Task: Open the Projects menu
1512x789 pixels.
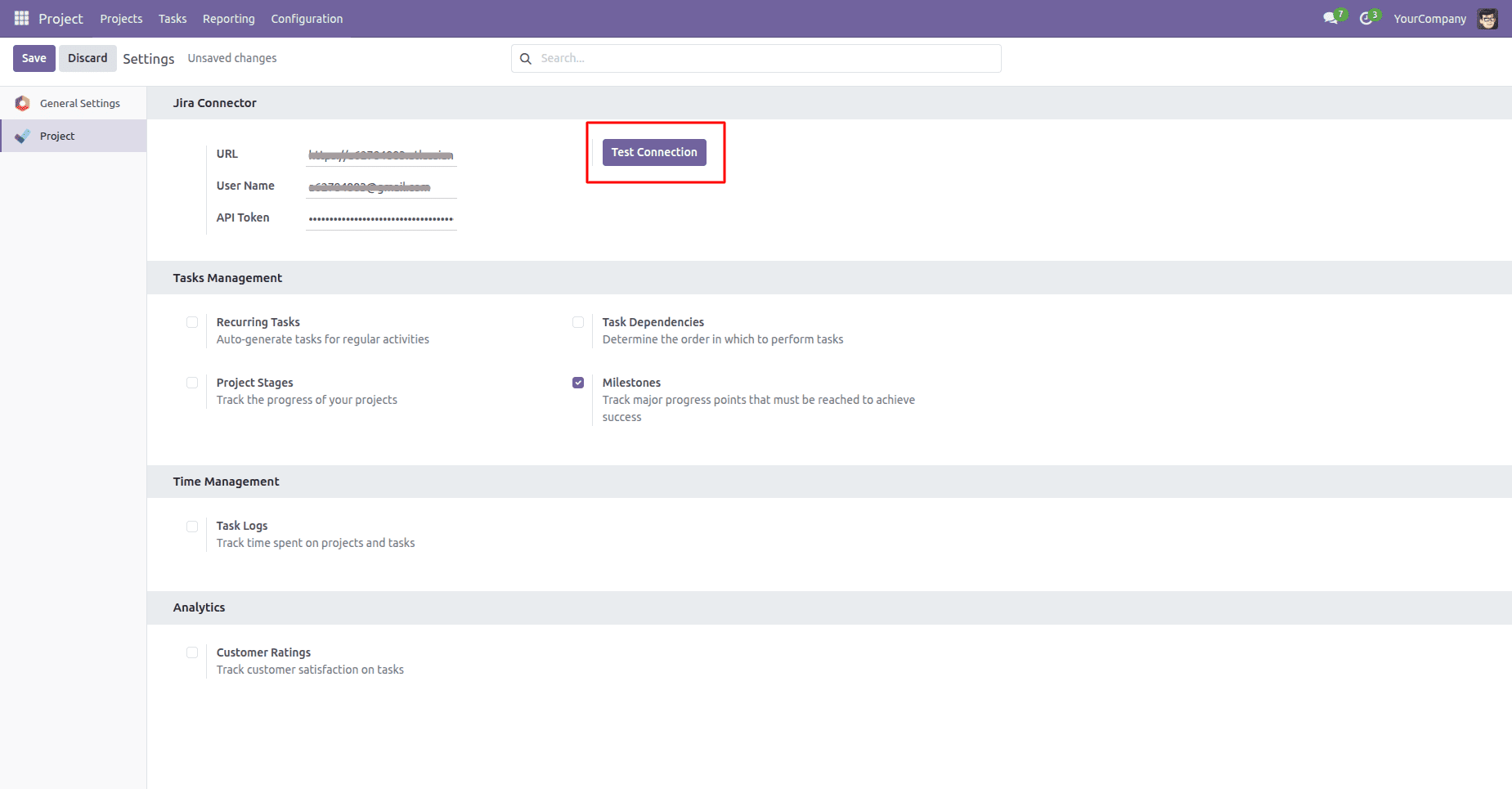Action: pyautogui.click(x=121, y=18)
